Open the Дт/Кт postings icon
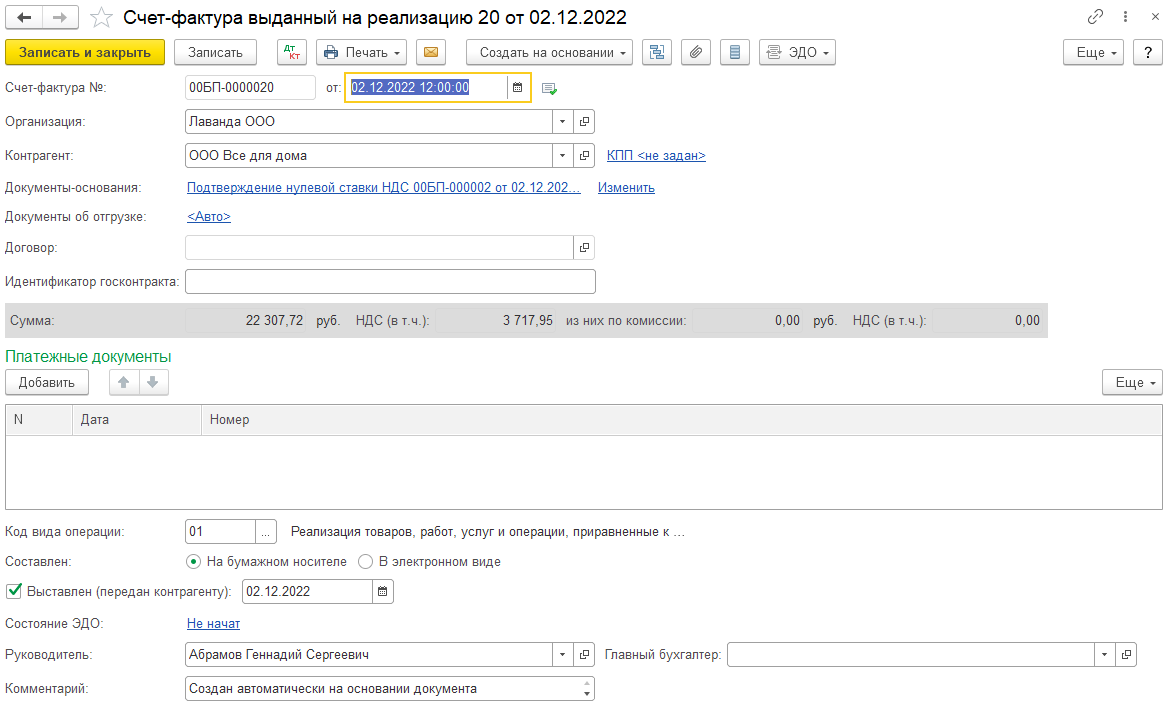This screenshot has height=712, width=1169. click(x=292, y=52)
